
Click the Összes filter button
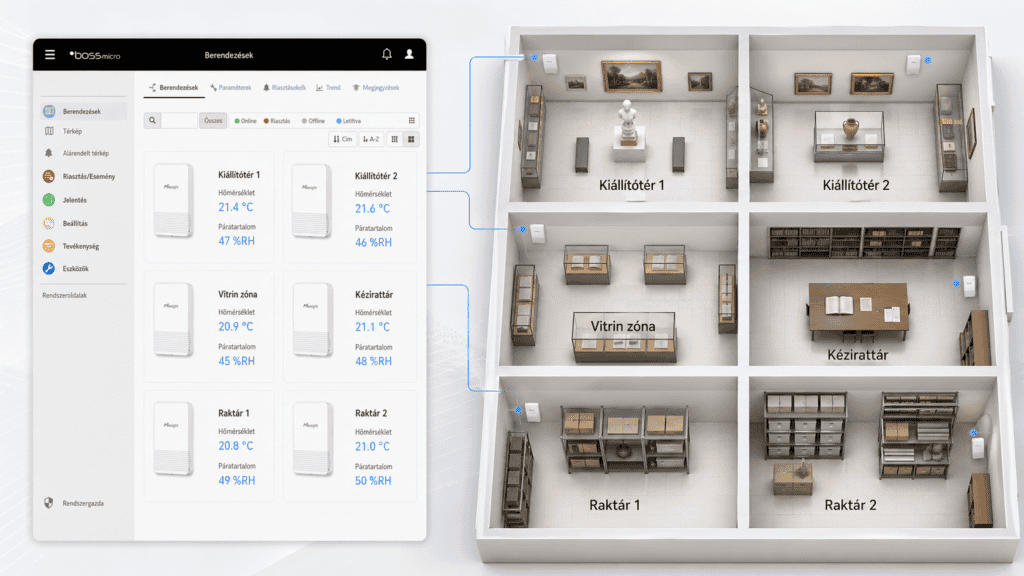[212, 121]
